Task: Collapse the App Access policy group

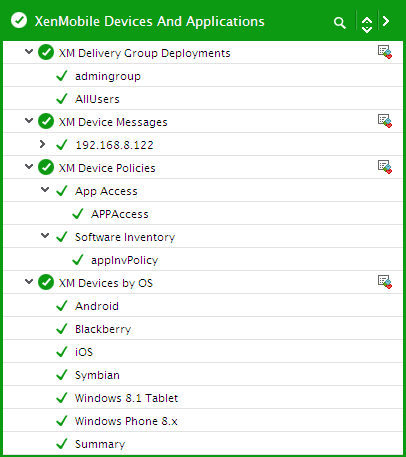Action: (x=45, y=190)
